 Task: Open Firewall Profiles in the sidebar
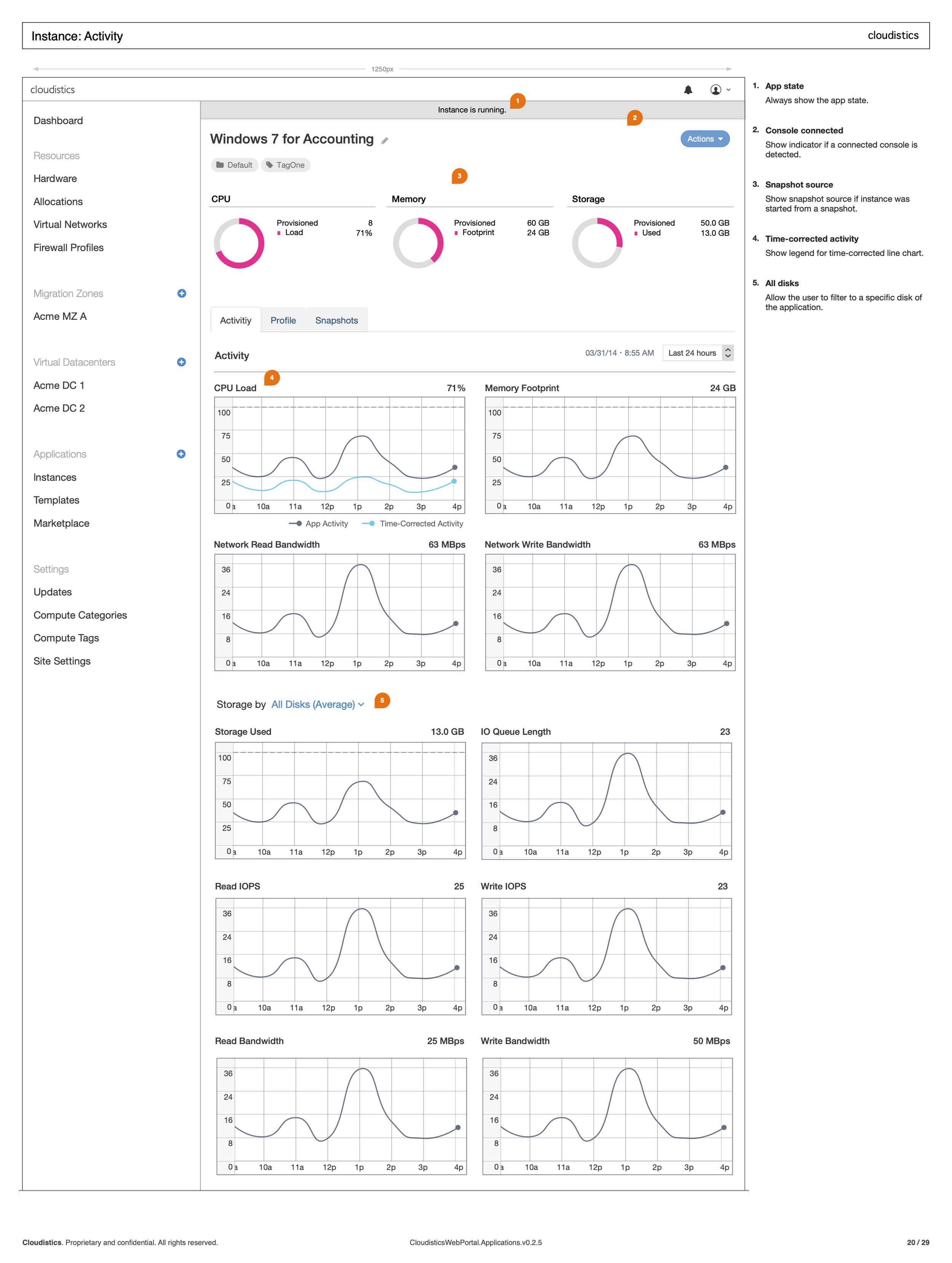point(69,247)
